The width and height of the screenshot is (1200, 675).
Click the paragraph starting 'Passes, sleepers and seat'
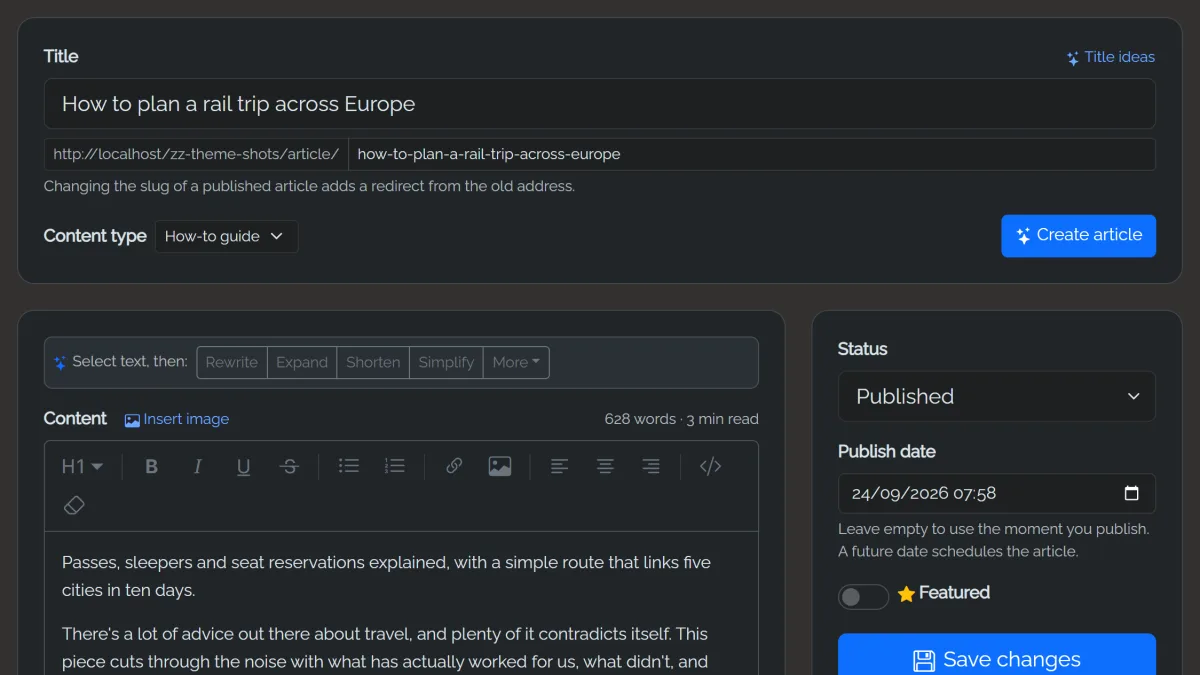click(386, 576)
